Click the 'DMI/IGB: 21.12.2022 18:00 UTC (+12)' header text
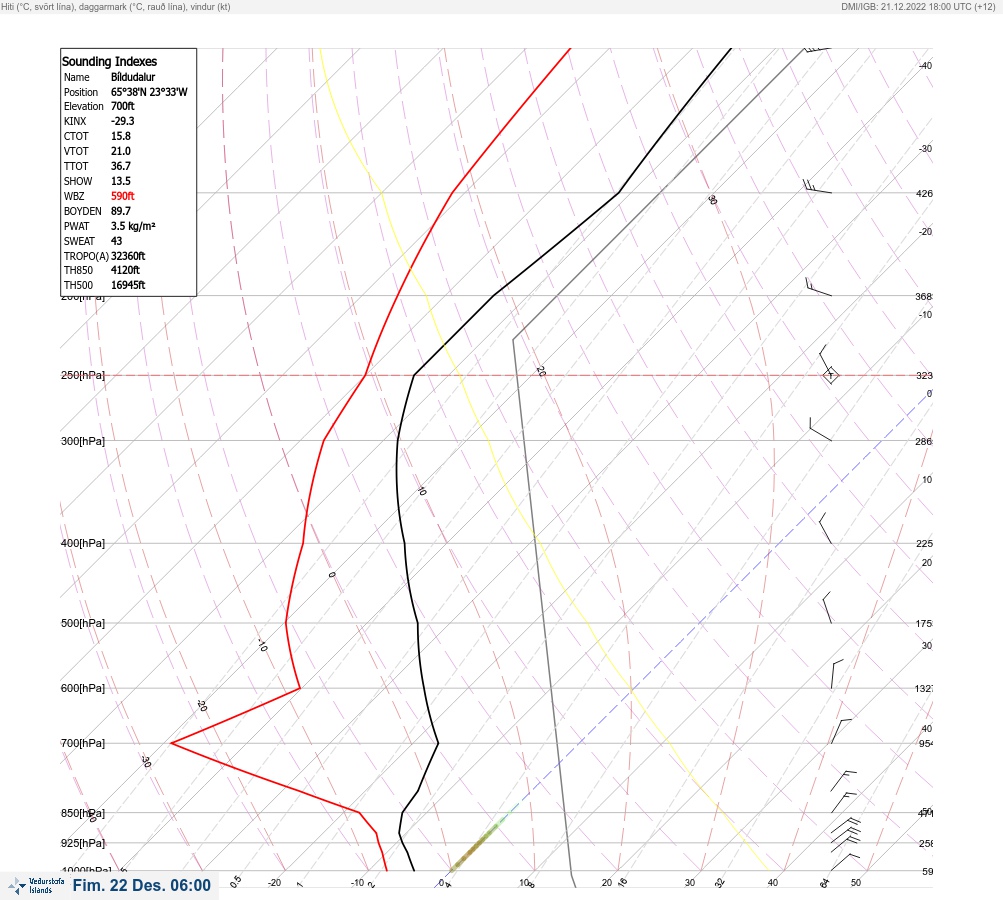The width and height of the screenshot is (1003, 900). (x=918, y=6)
